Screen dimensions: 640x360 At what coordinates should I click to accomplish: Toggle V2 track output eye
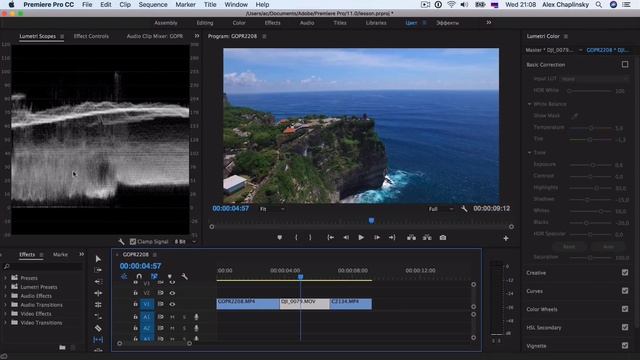click(x=172, y=293)
